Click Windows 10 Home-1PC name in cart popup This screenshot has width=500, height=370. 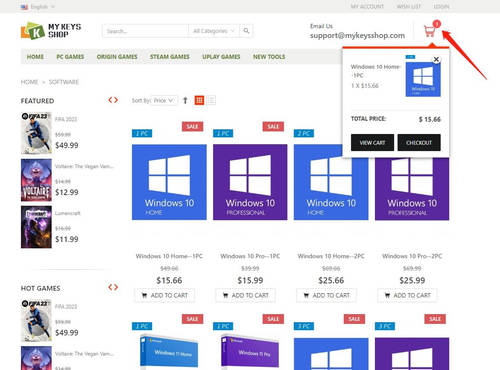(375, 71)
